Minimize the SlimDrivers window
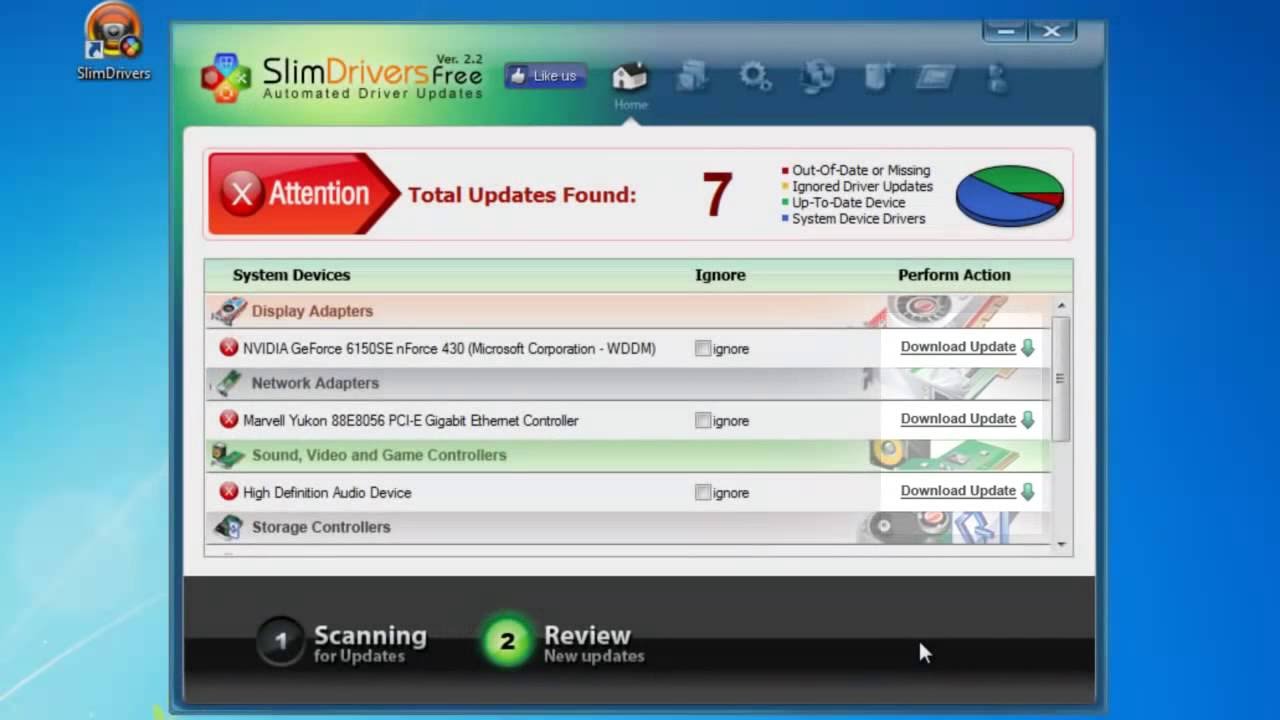This screenshot has height=720, width=1280. 1005,31
